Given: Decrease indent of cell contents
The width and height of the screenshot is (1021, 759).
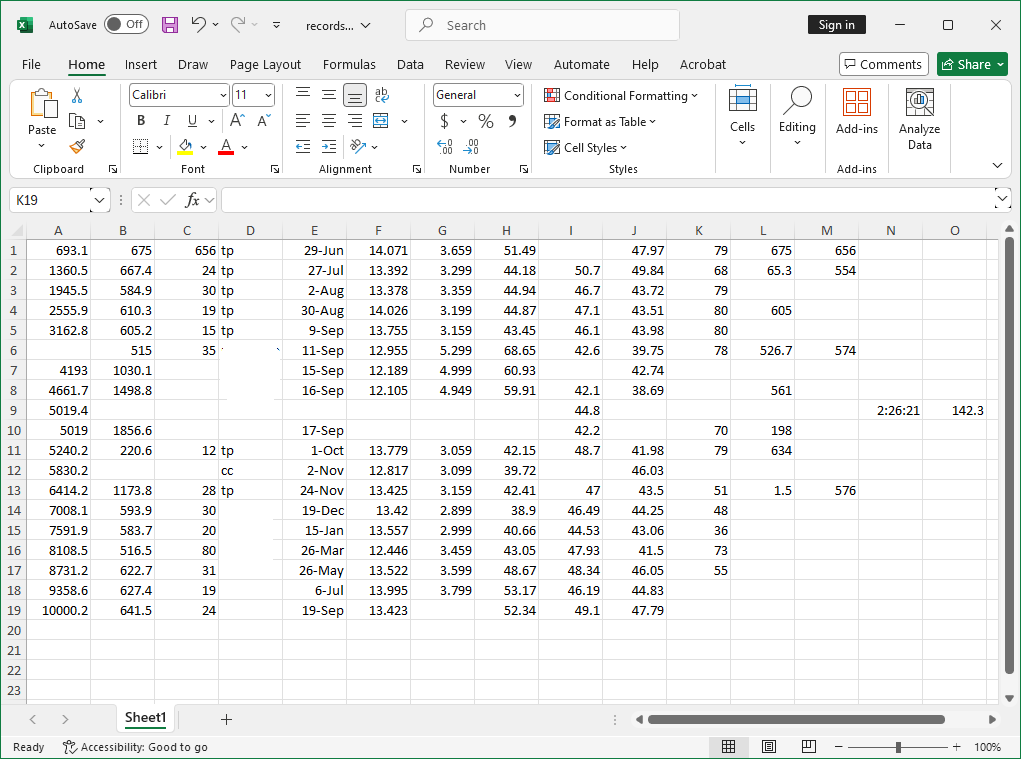Looking at the screenshot, I should 303,146.
